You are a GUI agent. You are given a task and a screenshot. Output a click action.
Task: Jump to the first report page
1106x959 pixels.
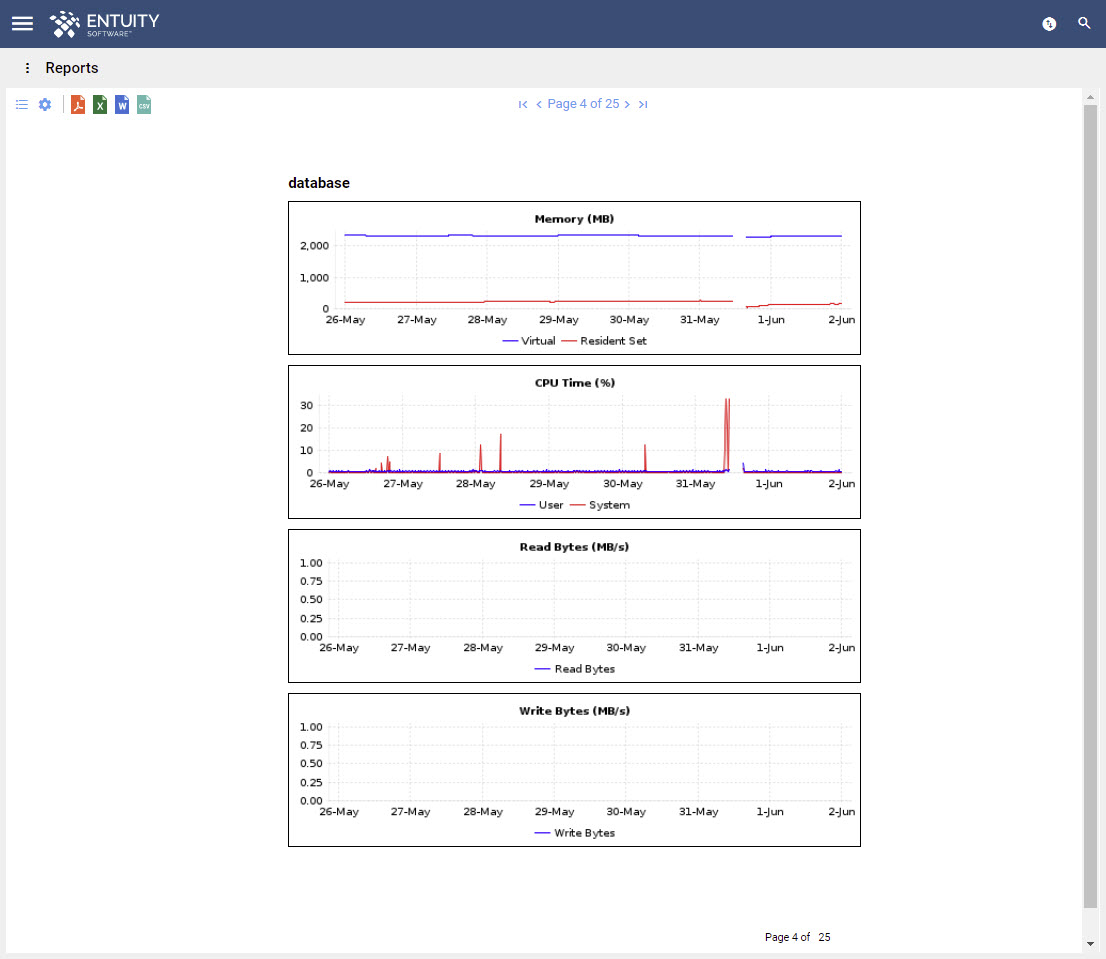pos(523,104)
